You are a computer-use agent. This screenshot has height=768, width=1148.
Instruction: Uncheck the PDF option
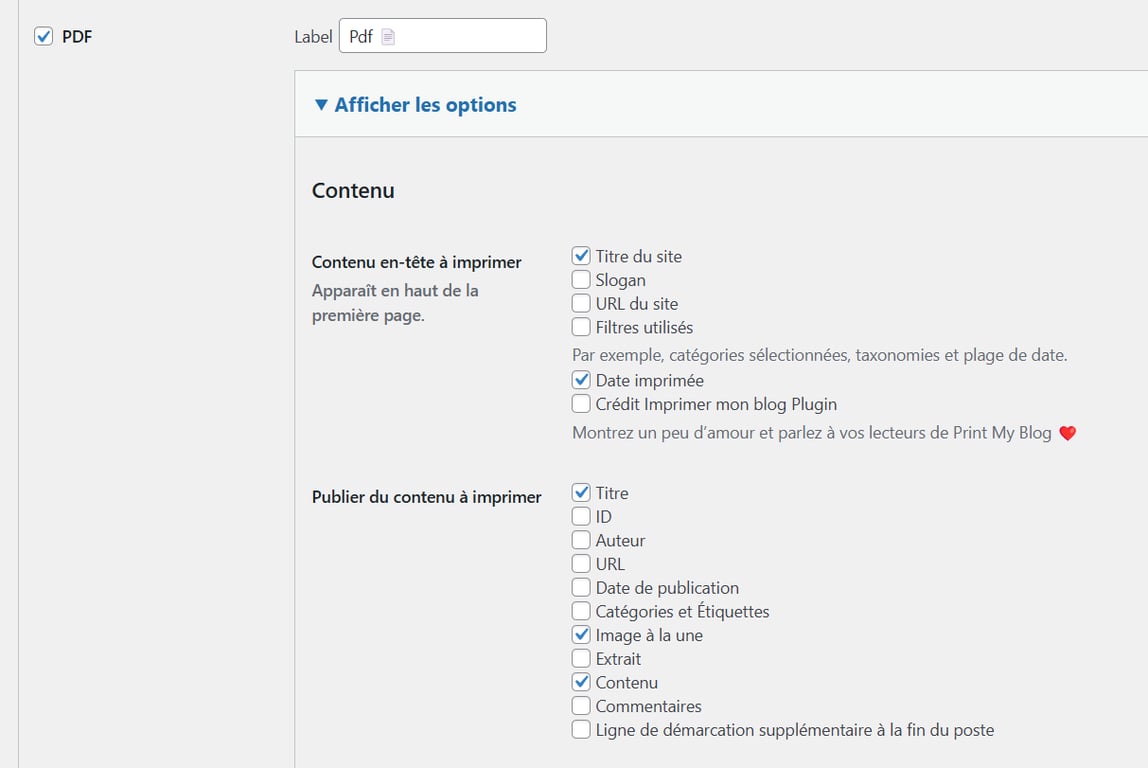click(43, 35)
